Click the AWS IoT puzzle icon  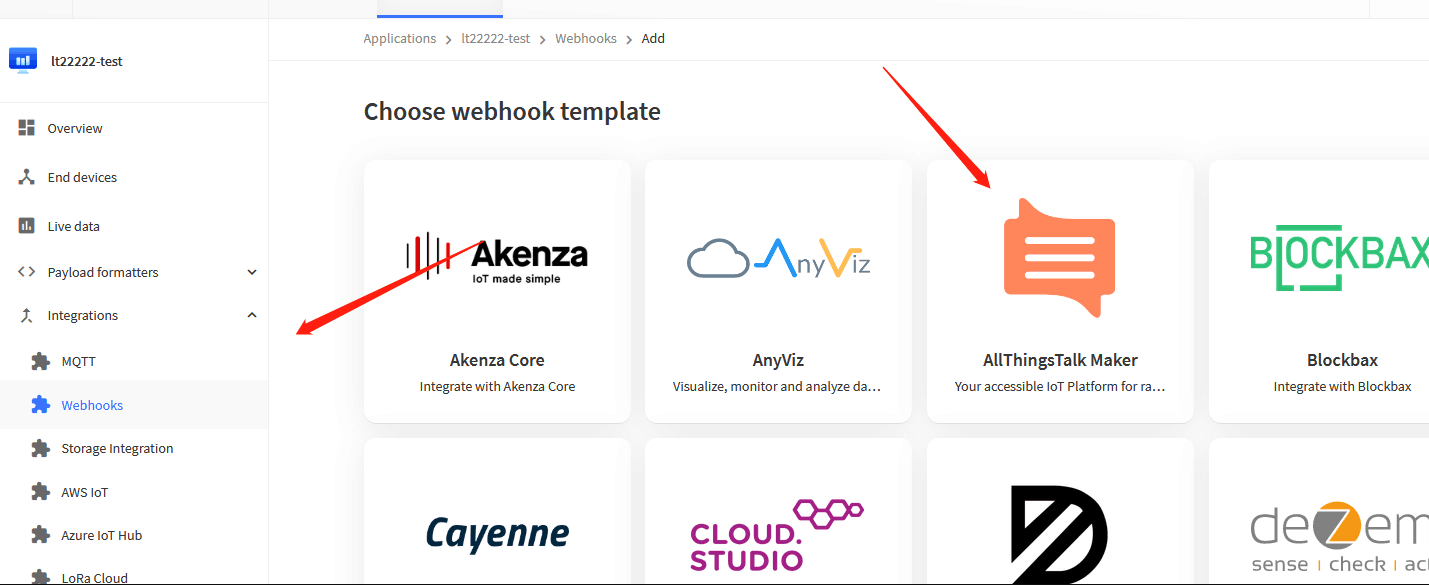coord(40,492)
